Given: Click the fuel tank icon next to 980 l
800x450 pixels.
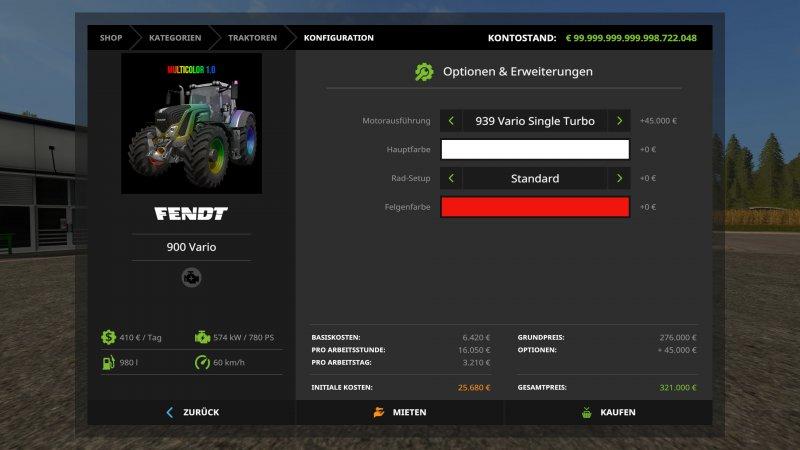Looking at the screenshot, I should 108,362.
